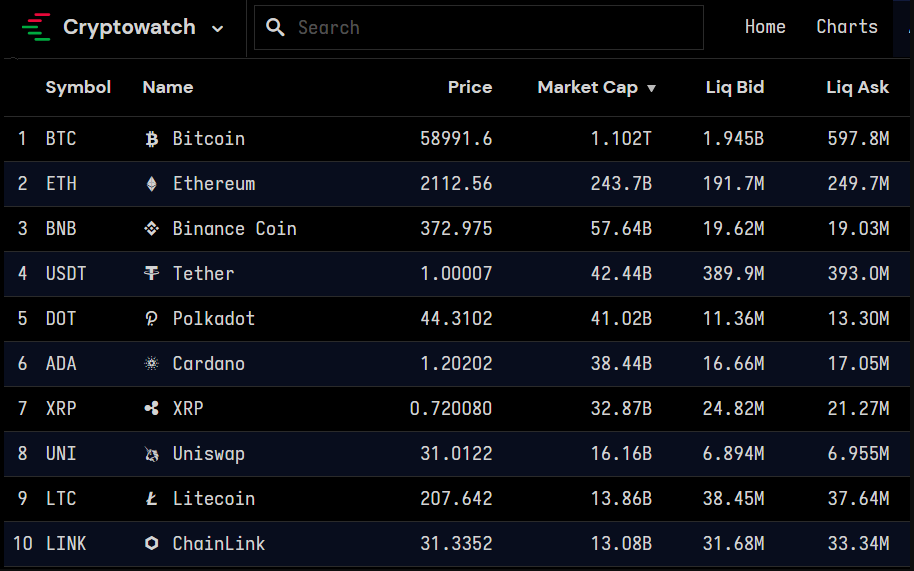Open the Bitcoin name link
This screenshot has height=571, width=914.
209,139
